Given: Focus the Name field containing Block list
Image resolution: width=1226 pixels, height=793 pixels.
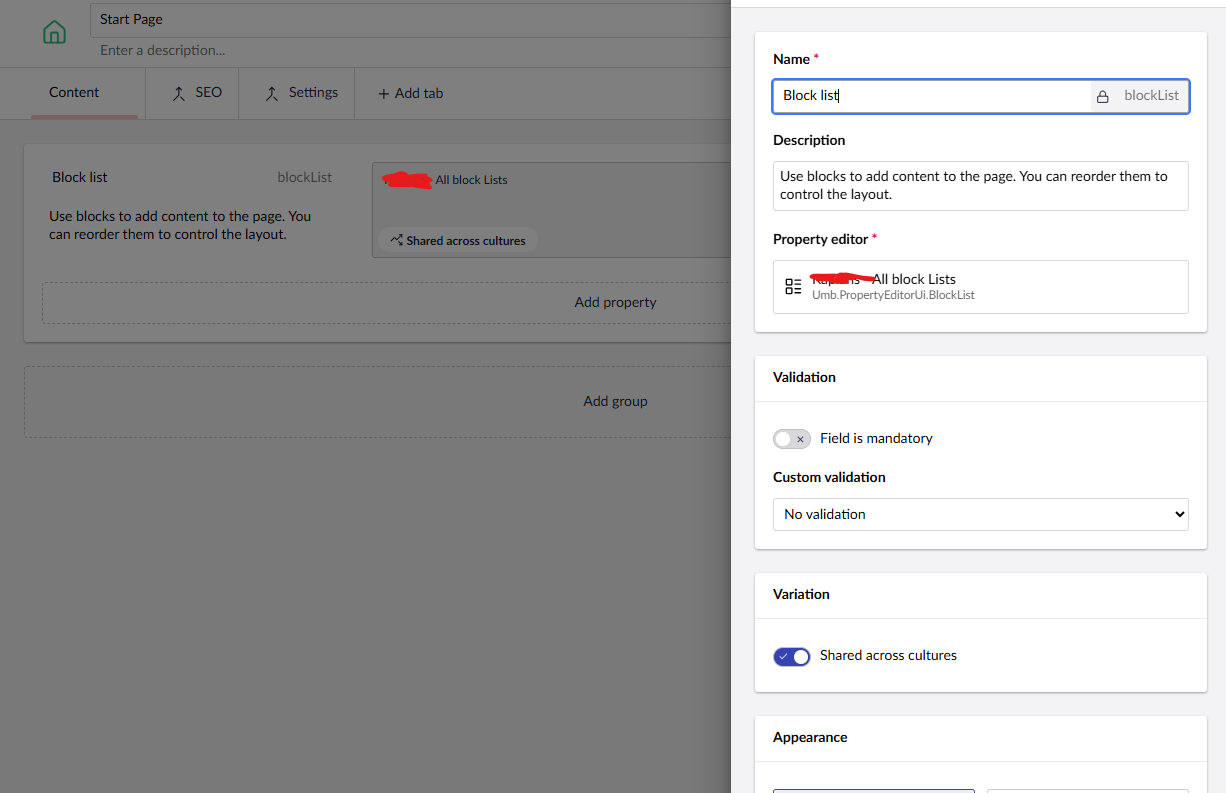Looking at the screenshot, I should tap(930, 96).
